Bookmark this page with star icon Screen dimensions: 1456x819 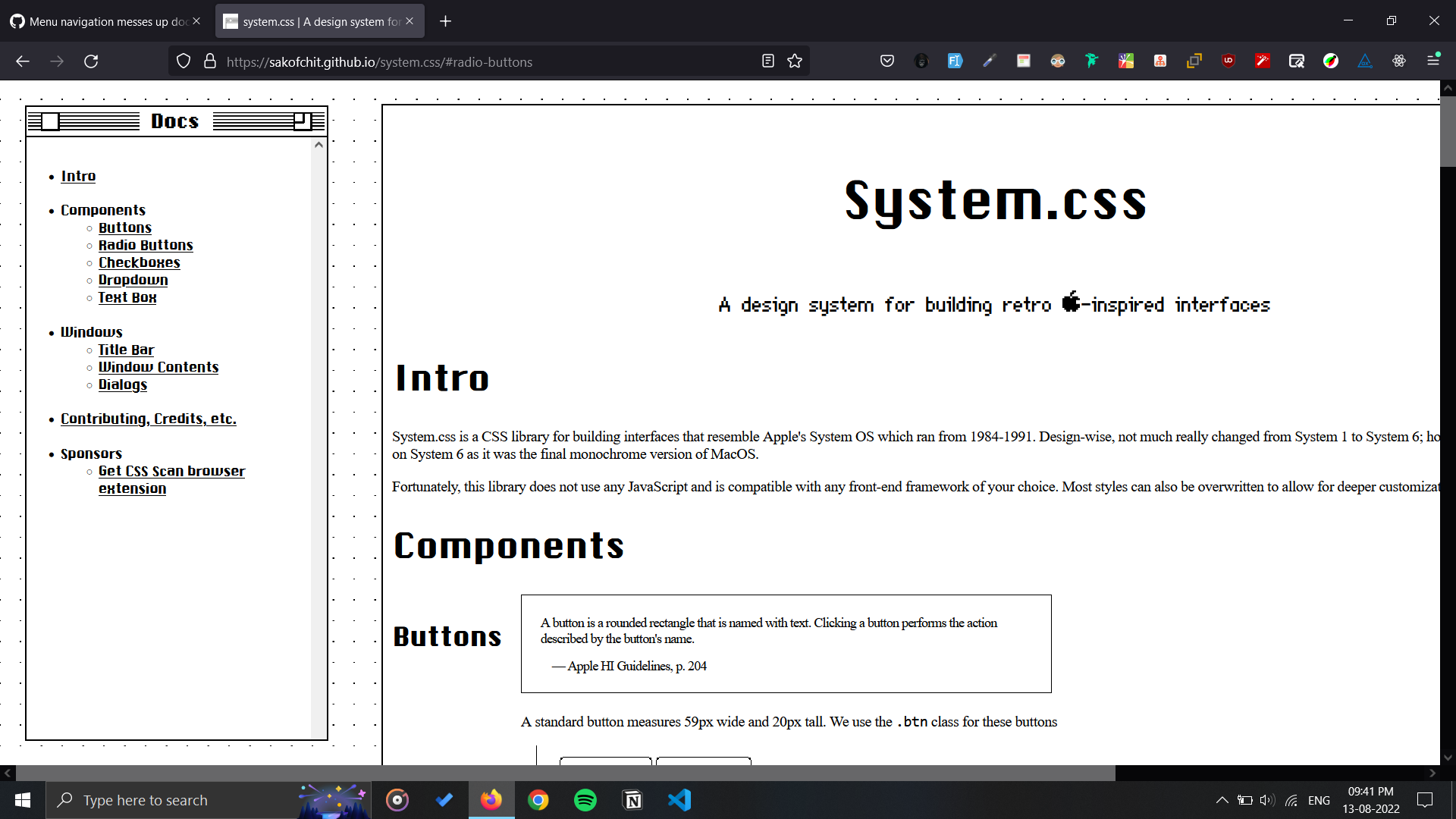pos(795,61)
